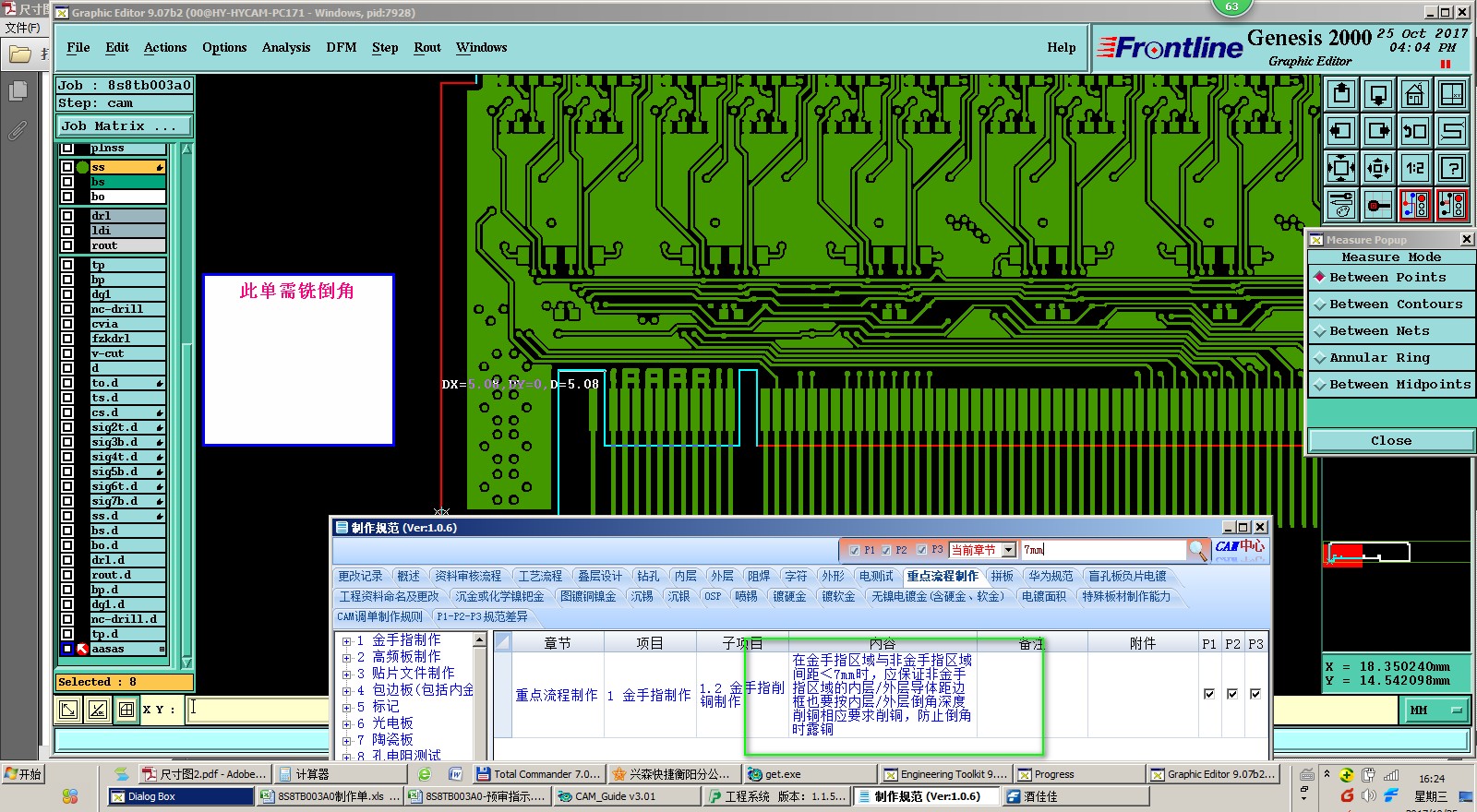Select the Between Contours measure mode
Screen dimensions: 1477x812
(x=1391, y=304)
